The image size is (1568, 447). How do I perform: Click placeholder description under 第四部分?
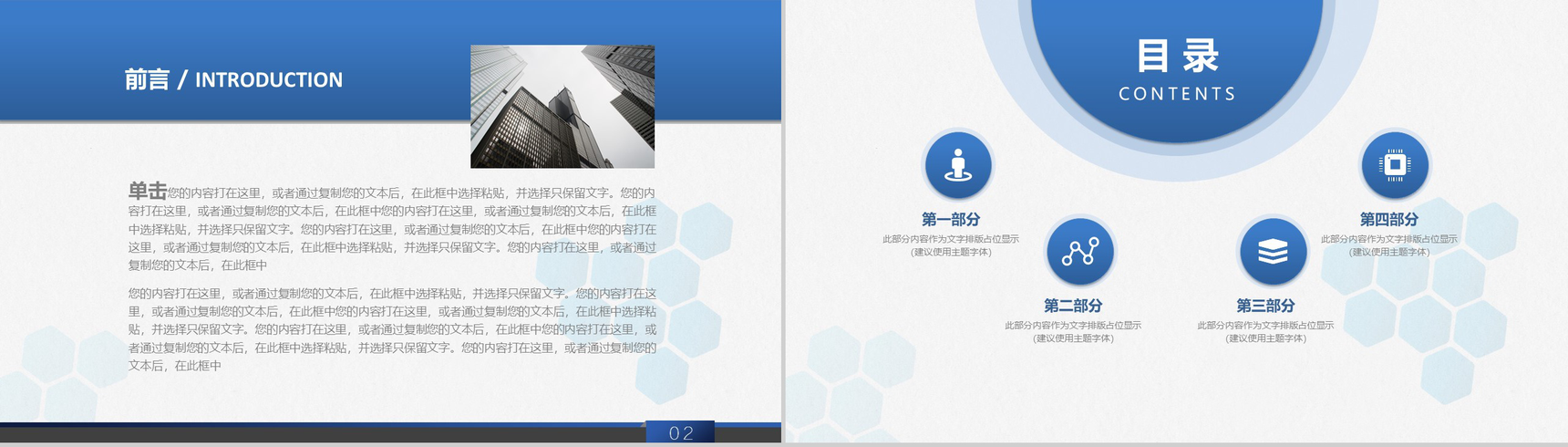point(1389,245)
